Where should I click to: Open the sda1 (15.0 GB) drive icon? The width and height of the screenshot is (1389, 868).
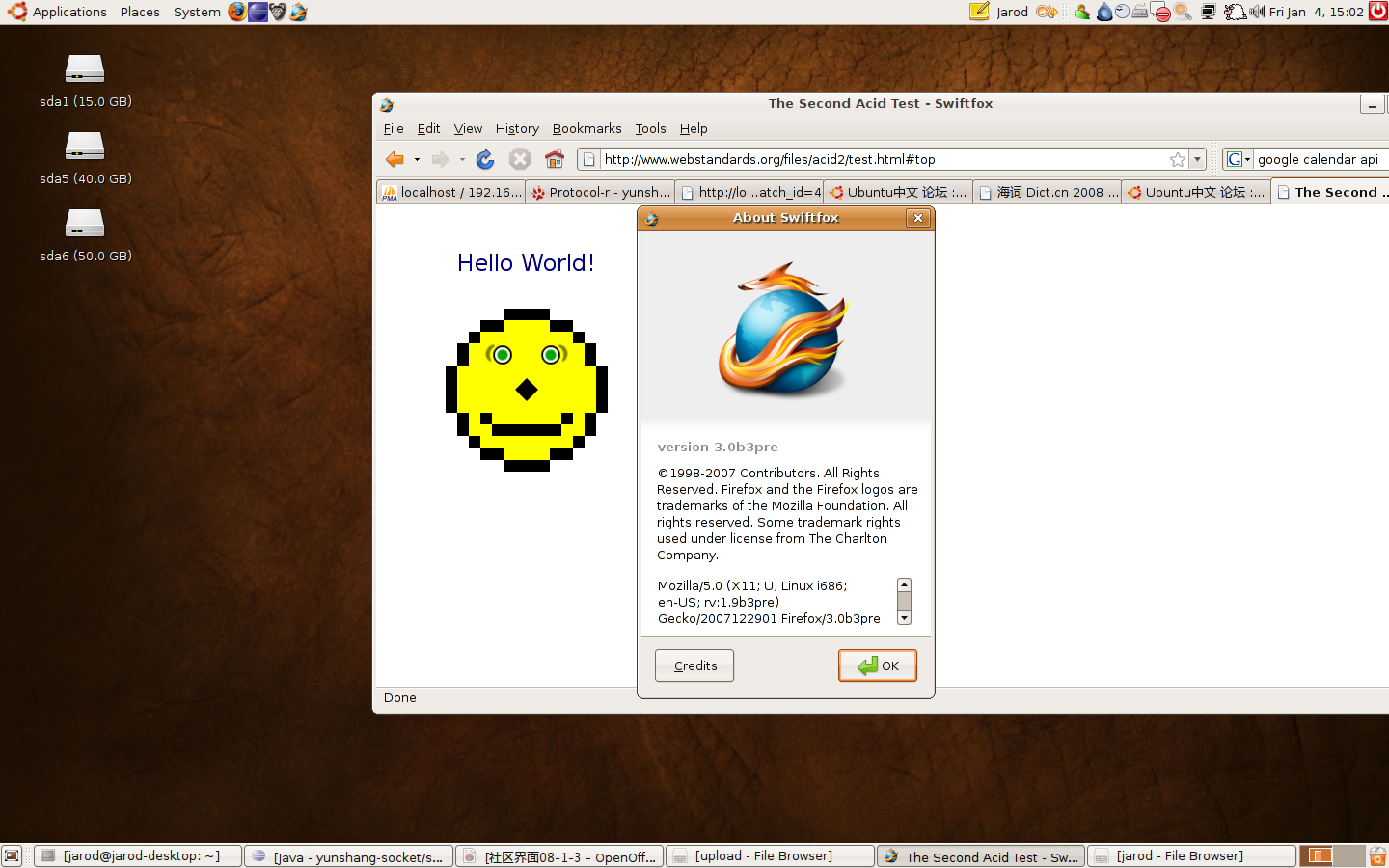click(85, 69)
